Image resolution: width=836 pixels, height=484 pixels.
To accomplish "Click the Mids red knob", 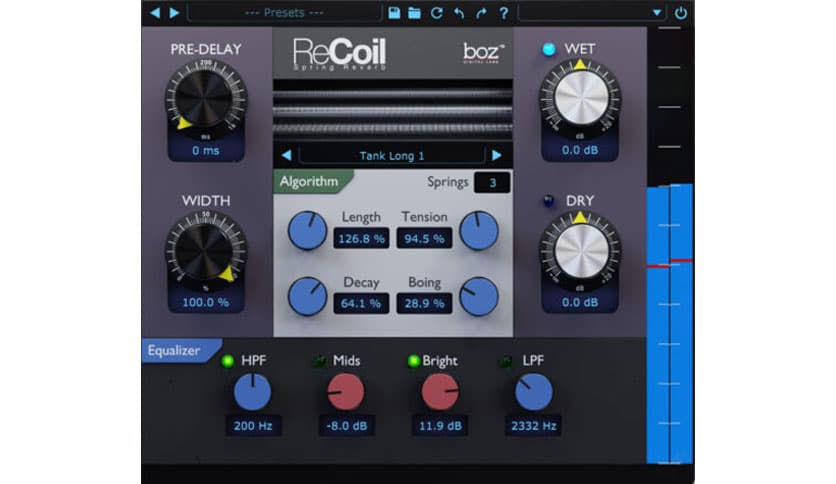I will tap(346, 392).
